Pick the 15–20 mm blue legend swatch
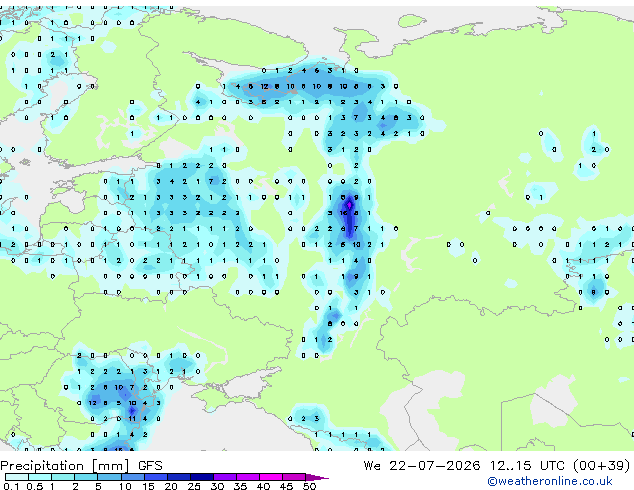Image resolution: width=634 pixels, height=490 pixels. coord(155,477)
